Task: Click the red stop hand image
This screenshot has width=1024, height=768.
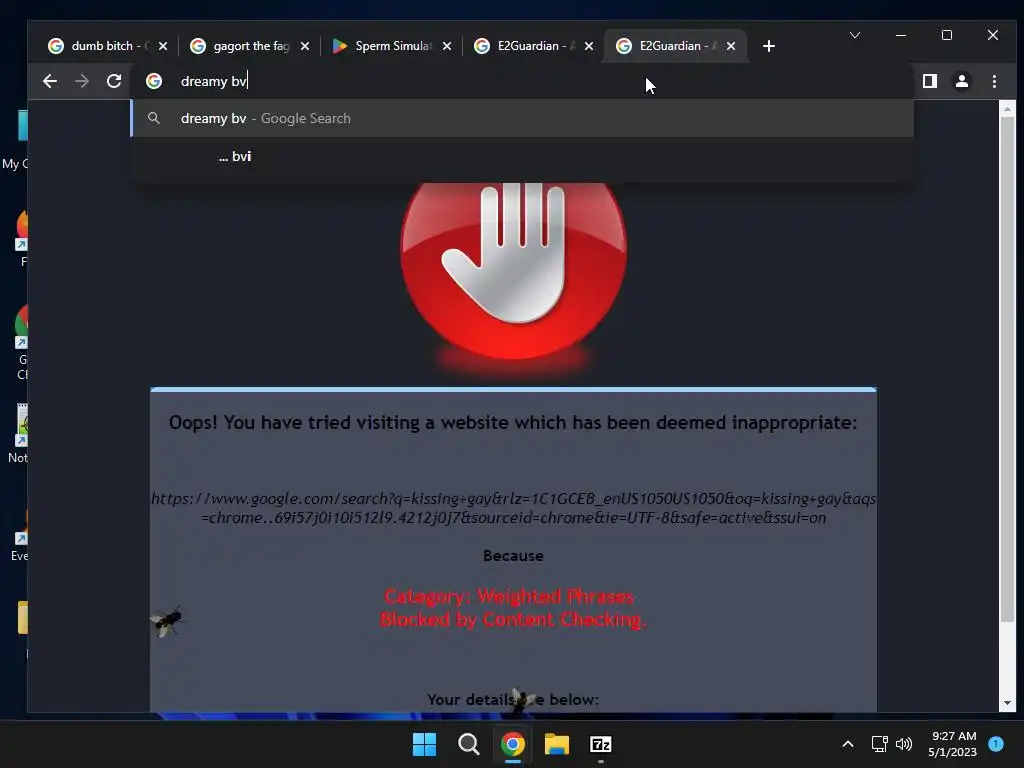Action: click(513, 271)
